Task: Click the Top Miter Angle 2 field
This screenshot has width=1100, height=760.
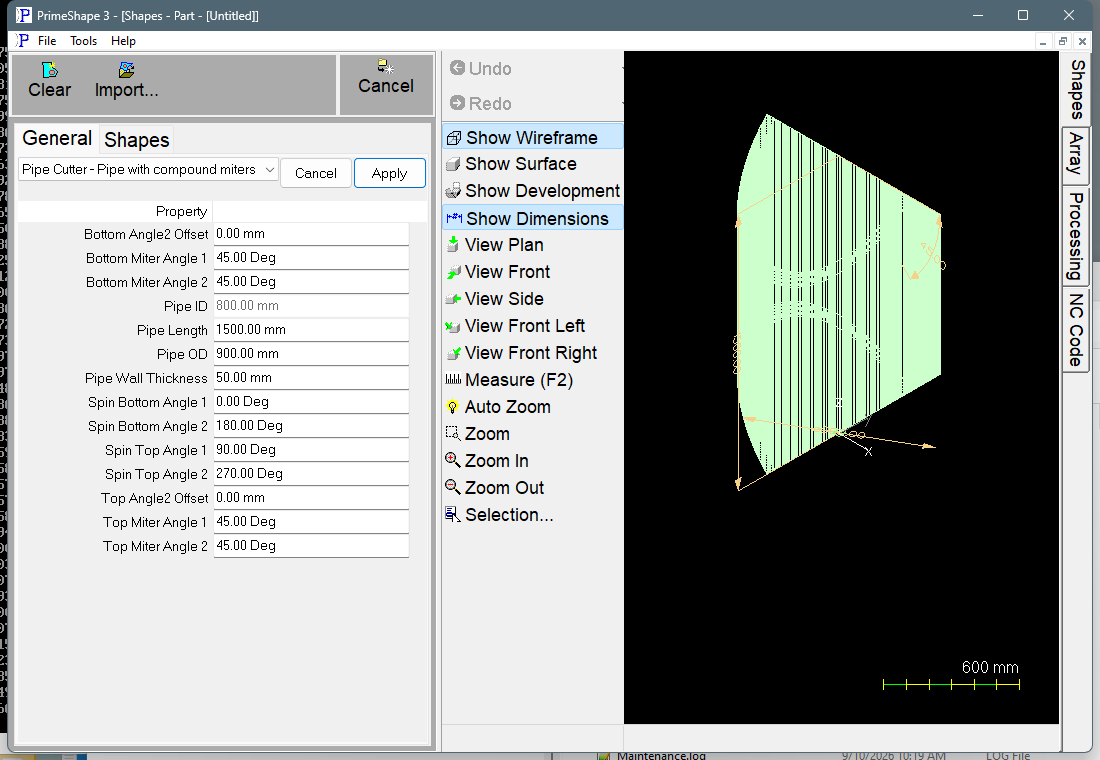Action: (x=311, y=545)
